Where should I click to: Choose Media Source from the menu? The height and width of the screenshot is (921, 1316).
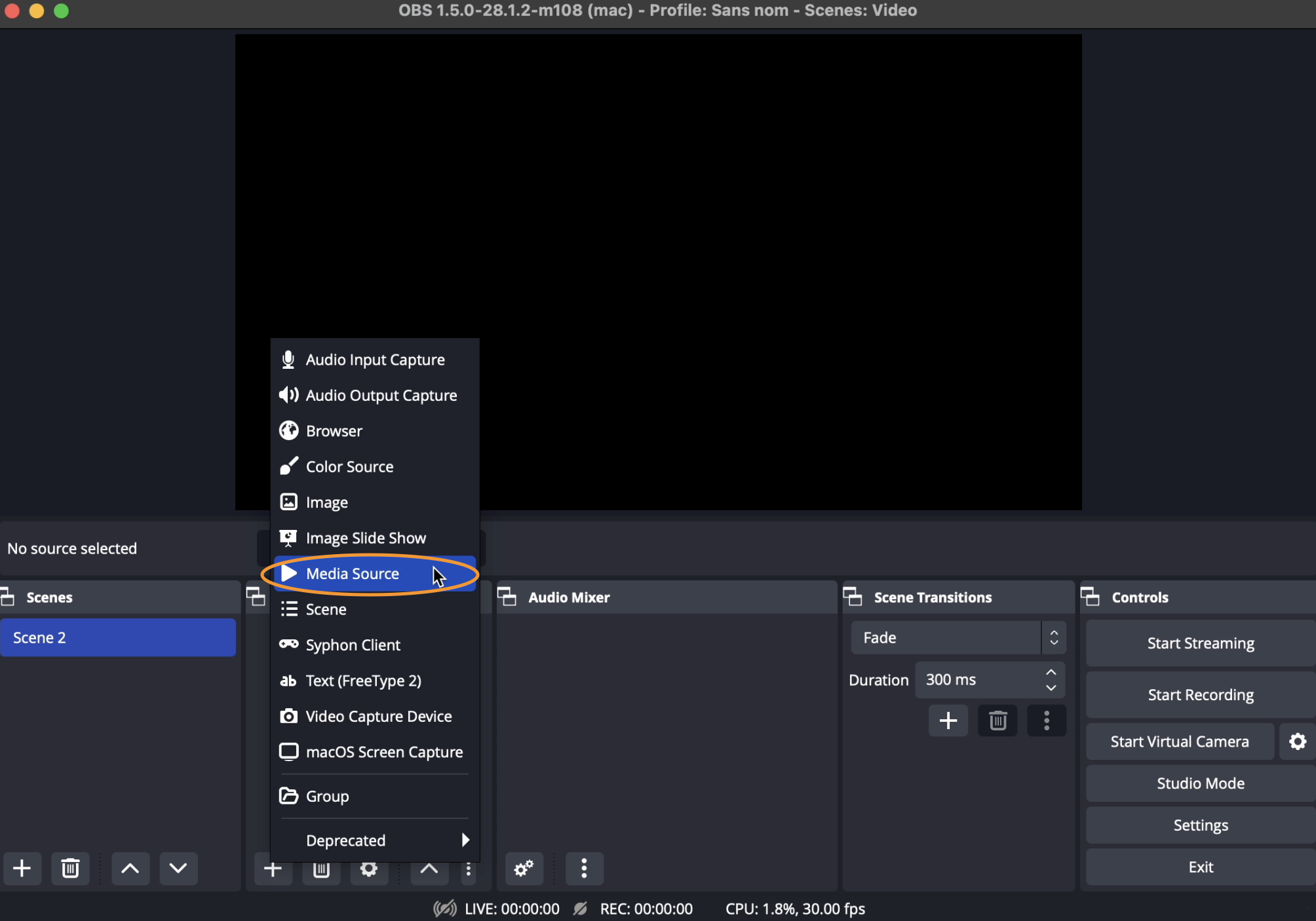(353, 574)
